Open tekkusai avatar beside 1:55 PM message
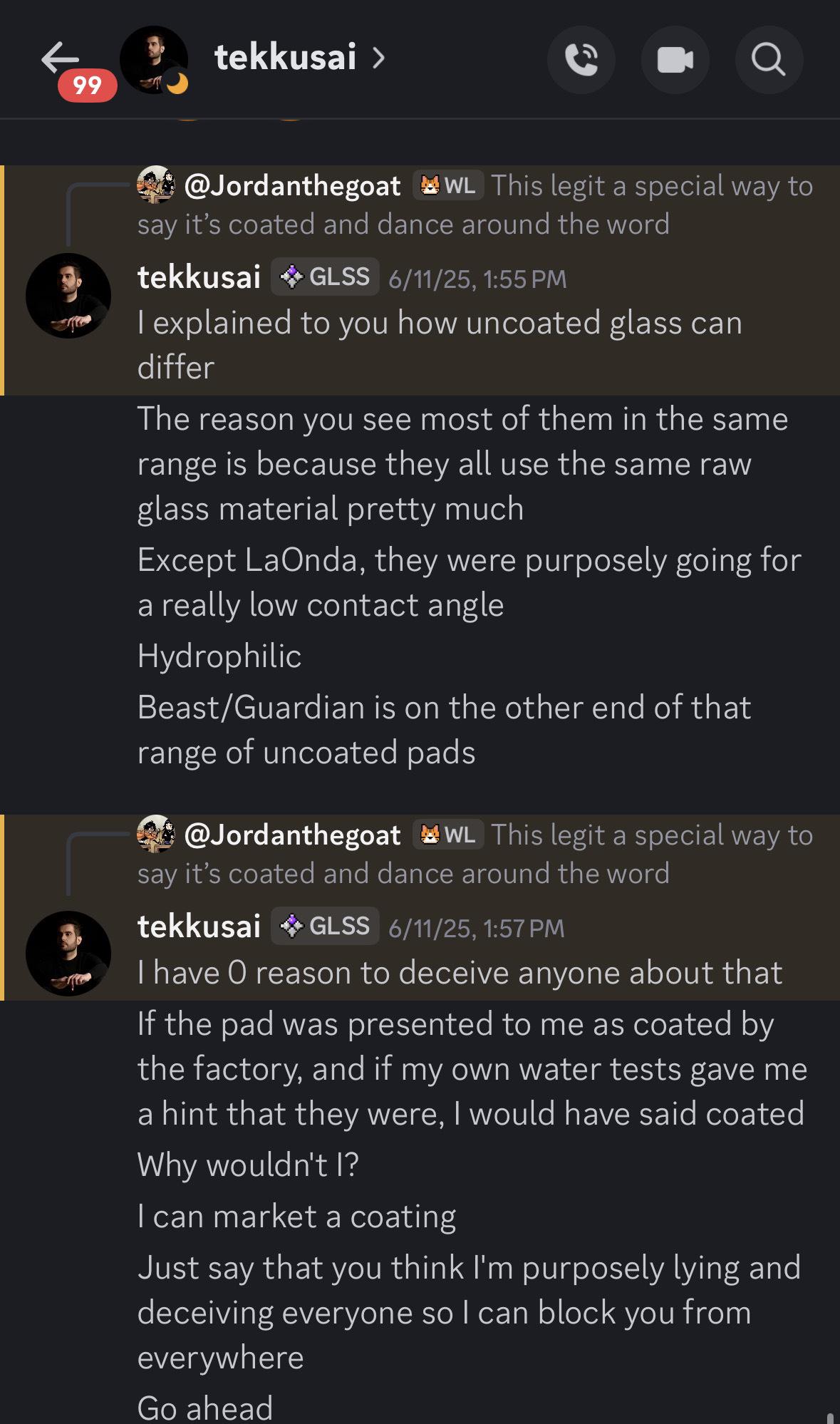 click(x=68, y=296)
